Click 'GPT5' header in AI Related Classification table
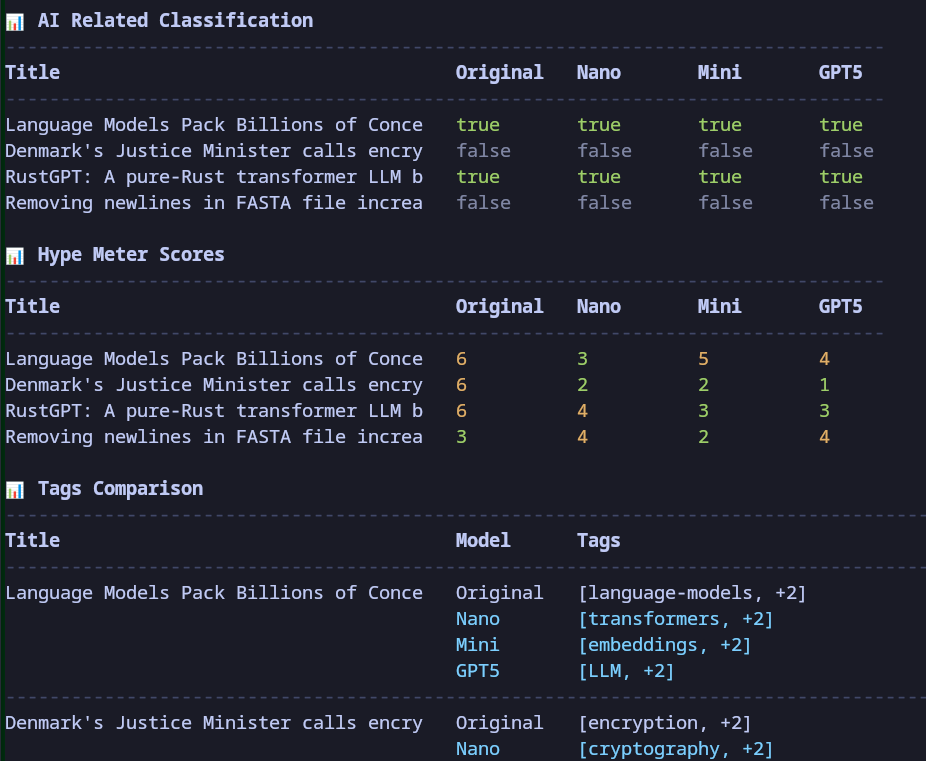The width and height of the screenshot is (926, 761). [840, 73]
